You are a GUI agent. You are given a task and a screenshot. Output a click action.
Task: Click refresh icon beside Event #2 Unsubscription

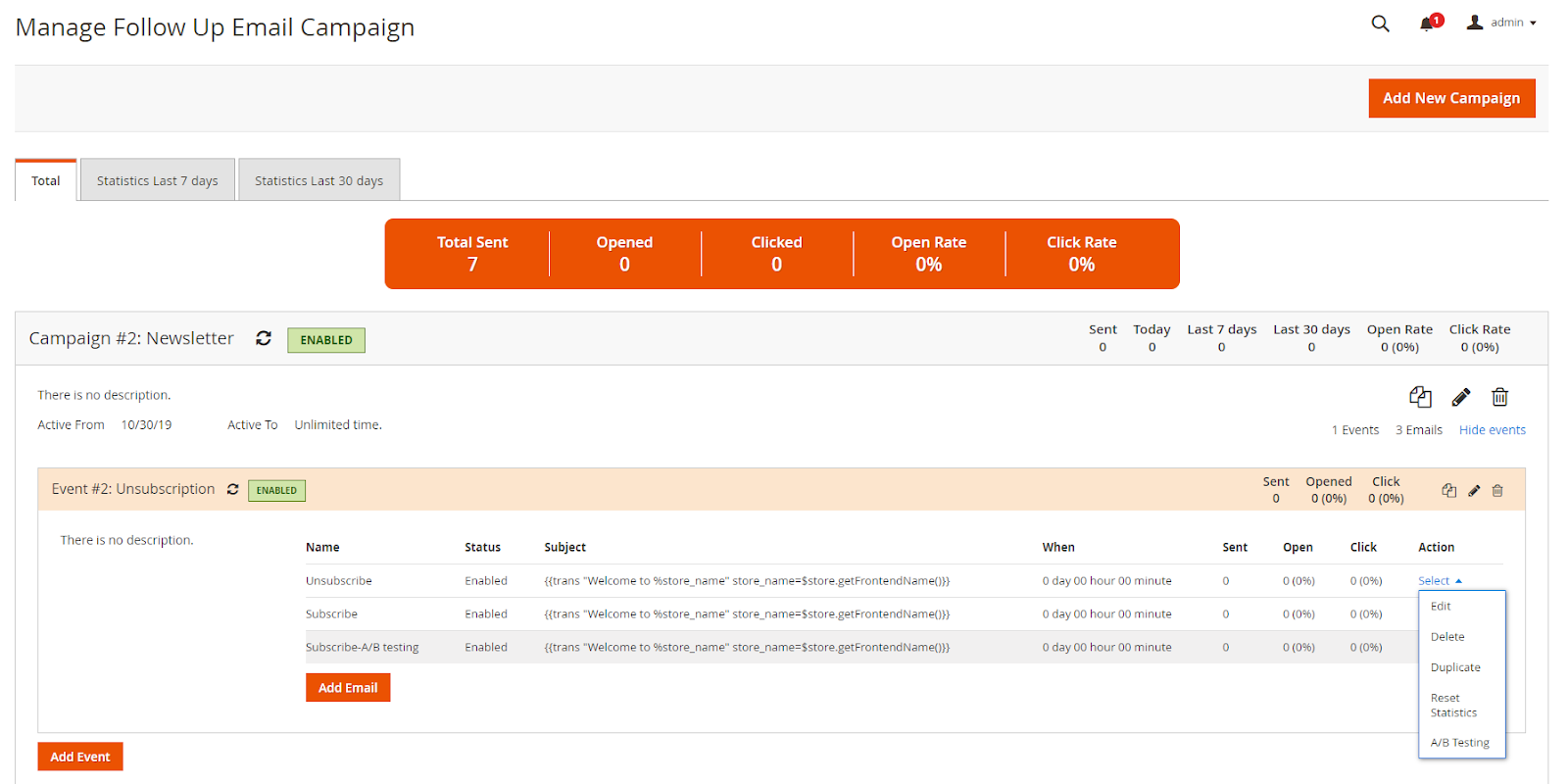tap(233, 489)
